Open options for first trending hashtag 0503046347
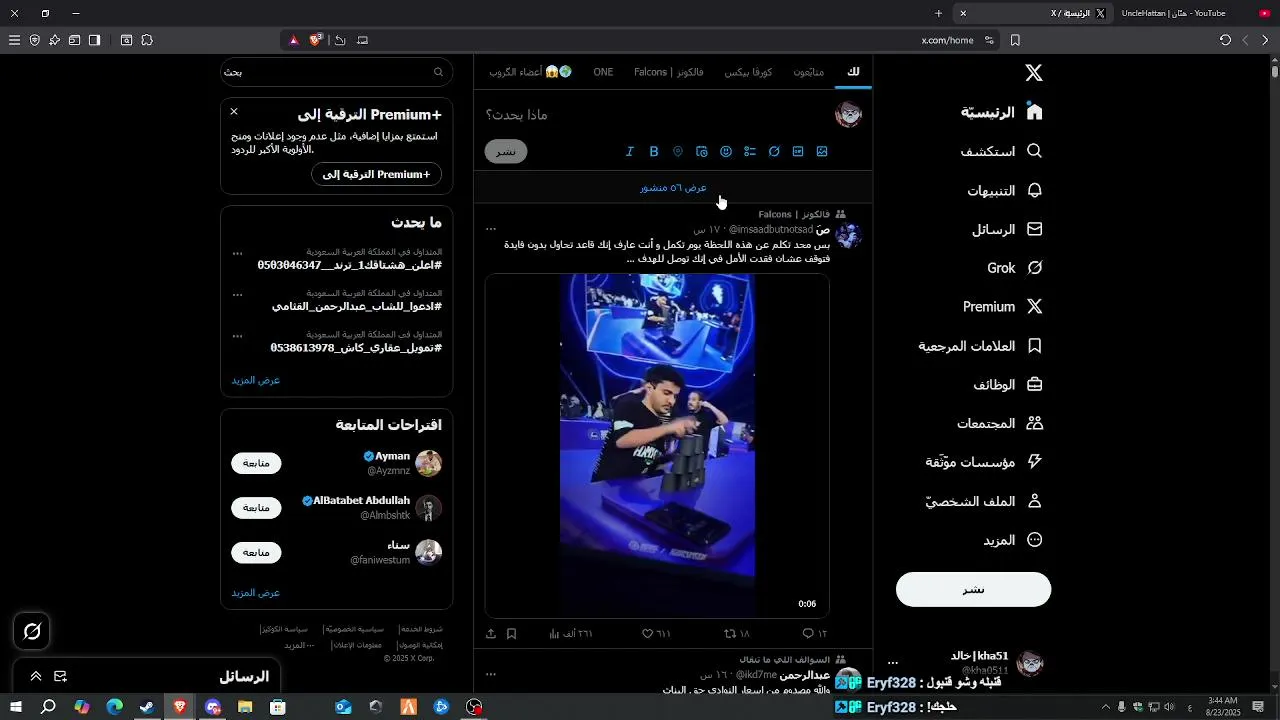This screenshot has height=720, width=1280. (237, 253)
